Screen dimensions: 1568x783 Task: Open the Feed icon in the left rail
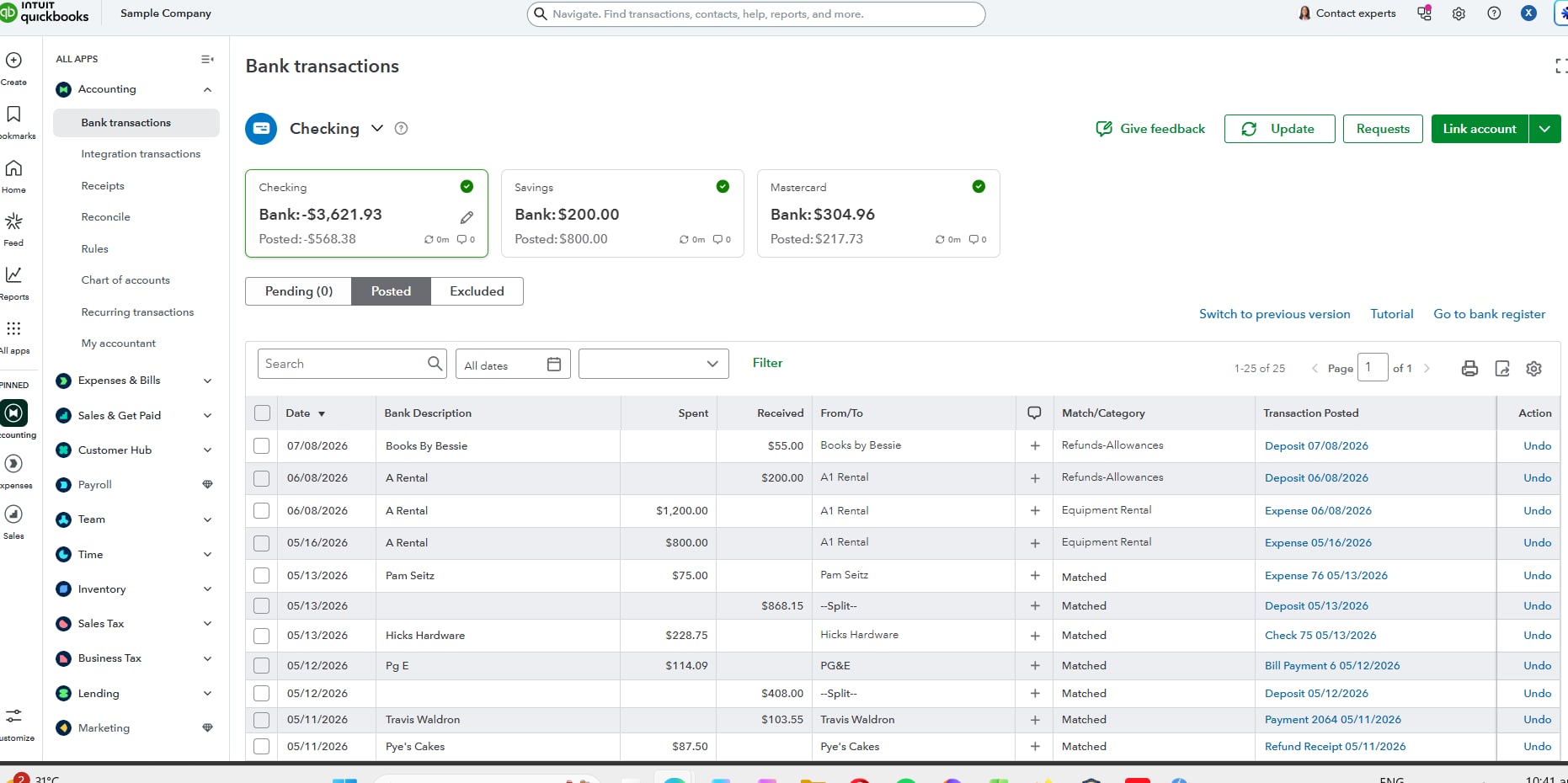pyautogui.click(x=13, y=221)
